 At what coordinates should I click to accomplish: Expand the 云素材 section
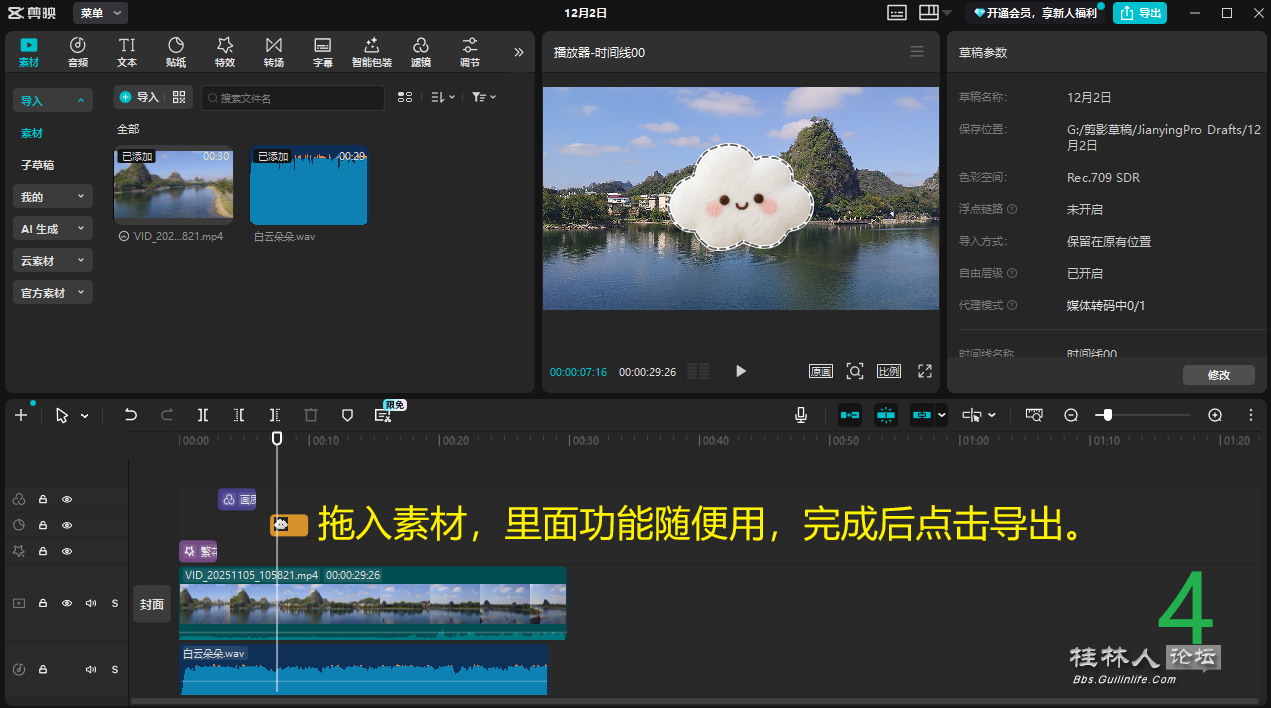coord(53,261)
